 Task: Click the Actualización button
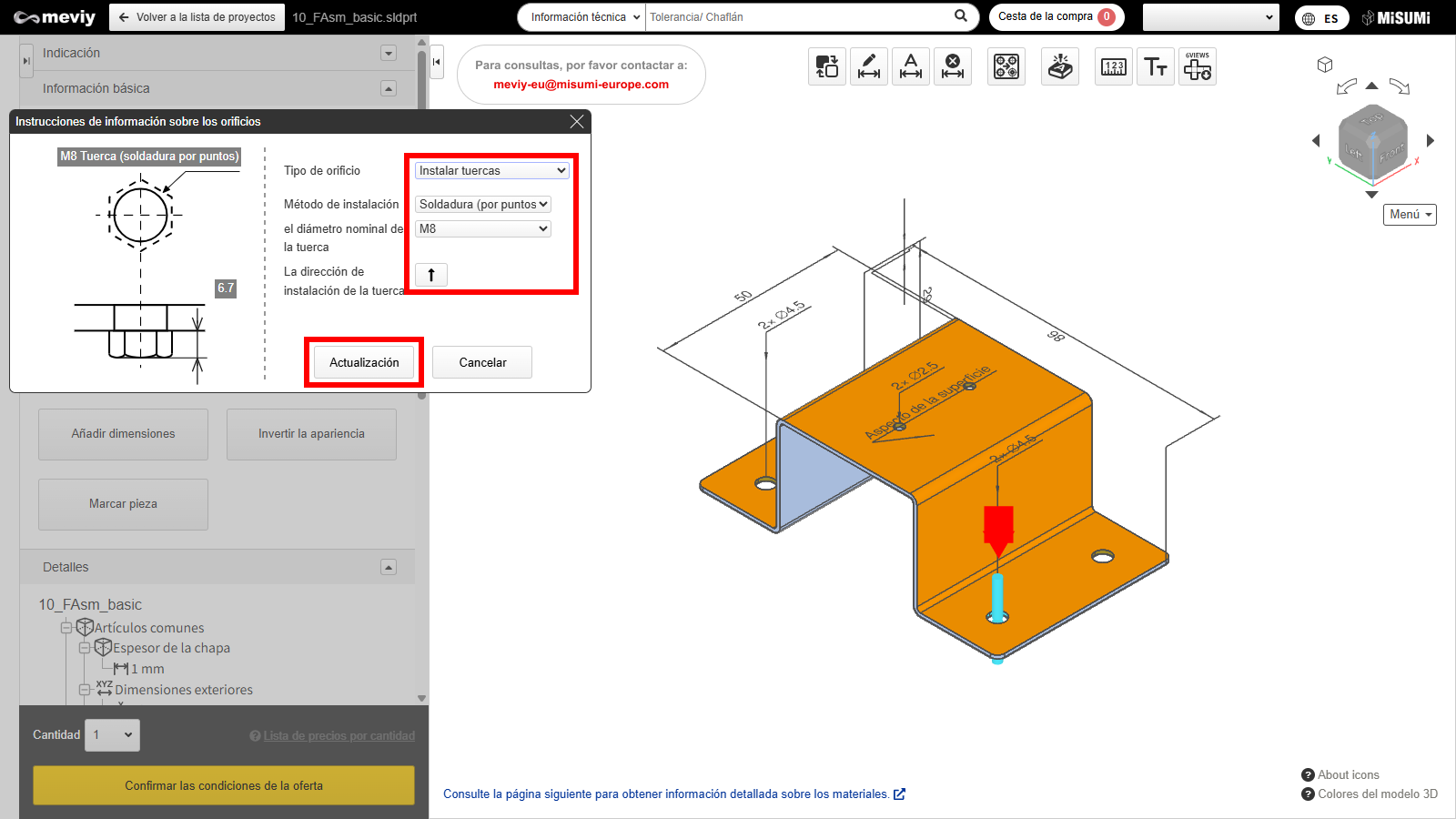[x=364, y=362]
